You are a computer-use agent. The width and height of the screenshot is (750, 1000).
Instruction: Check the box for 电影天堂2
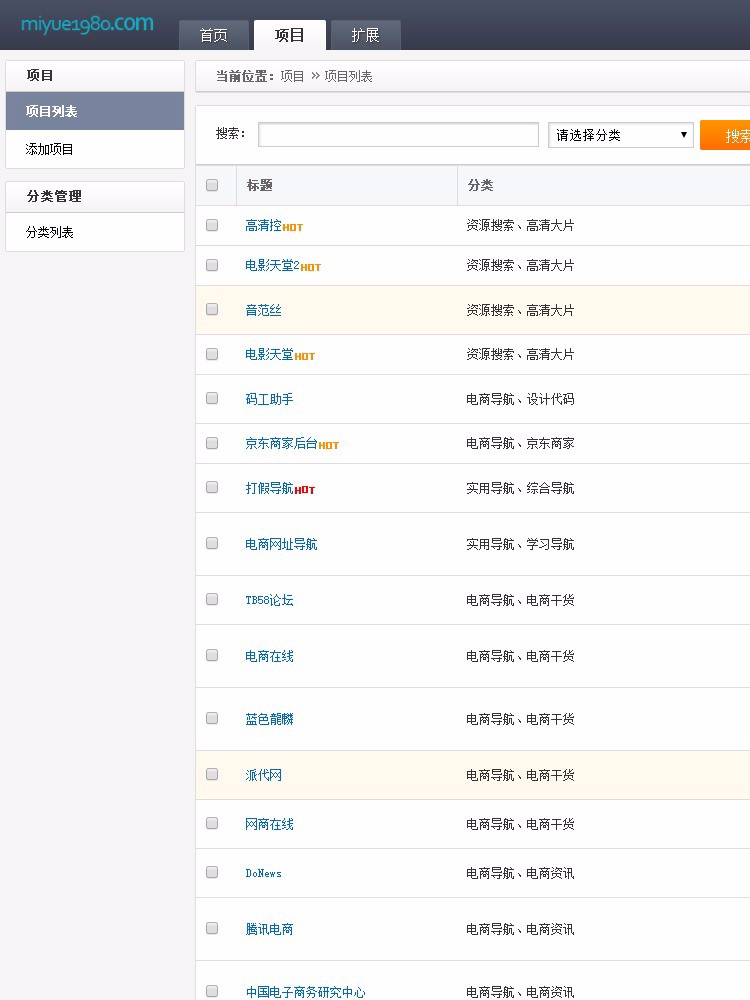212,265
